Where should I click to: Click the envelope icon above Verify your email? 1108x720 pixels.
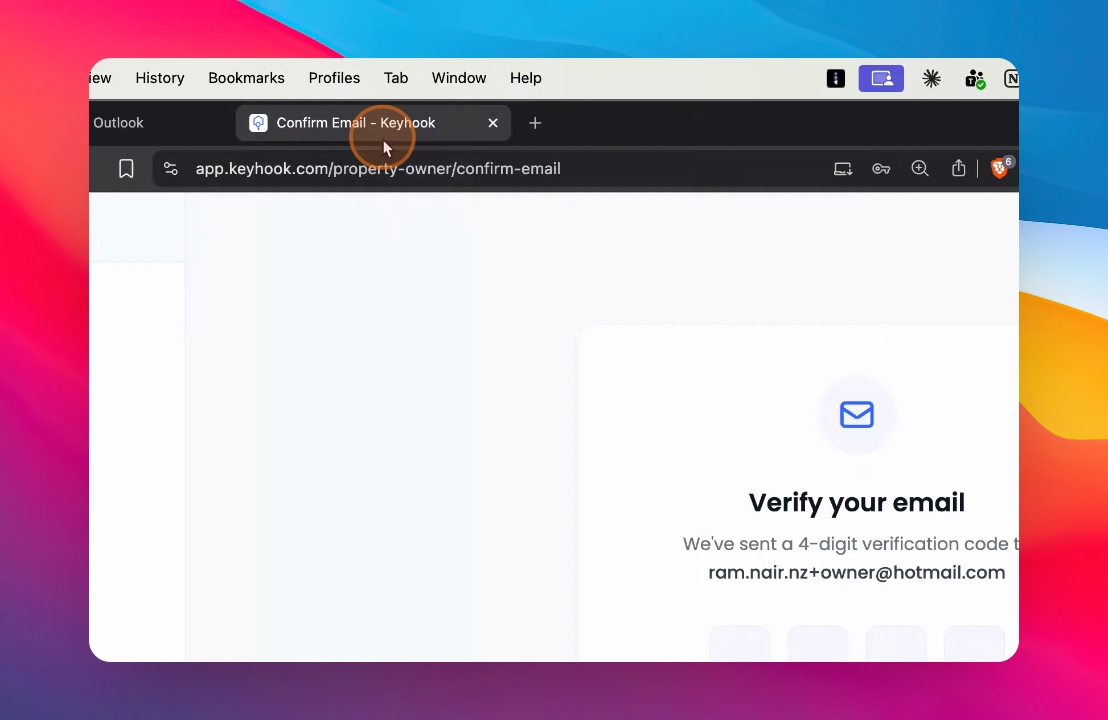[x=856, y=414]
